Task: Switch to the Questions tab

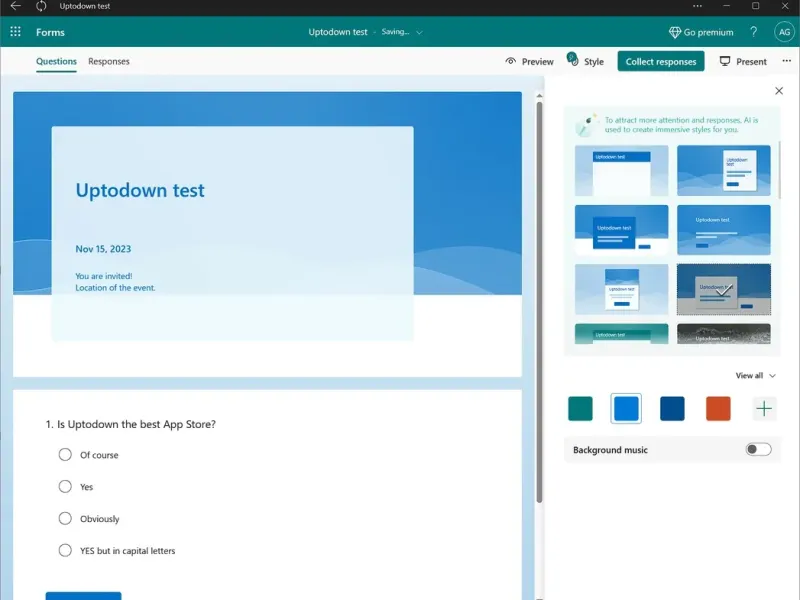Action: pyautogui.click(x=56, y=61)
